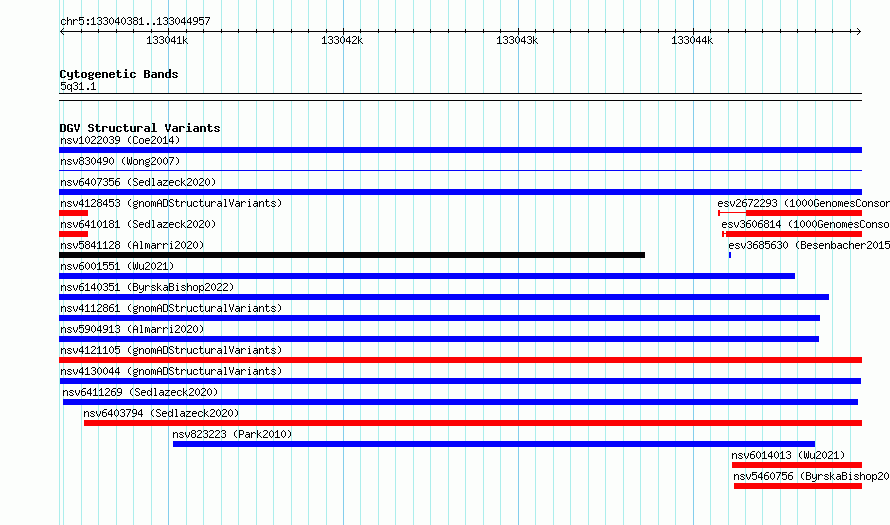
Task: Click the nsv4121105 (gnomADStructuralVariants) label
Action: coord(171,350)
